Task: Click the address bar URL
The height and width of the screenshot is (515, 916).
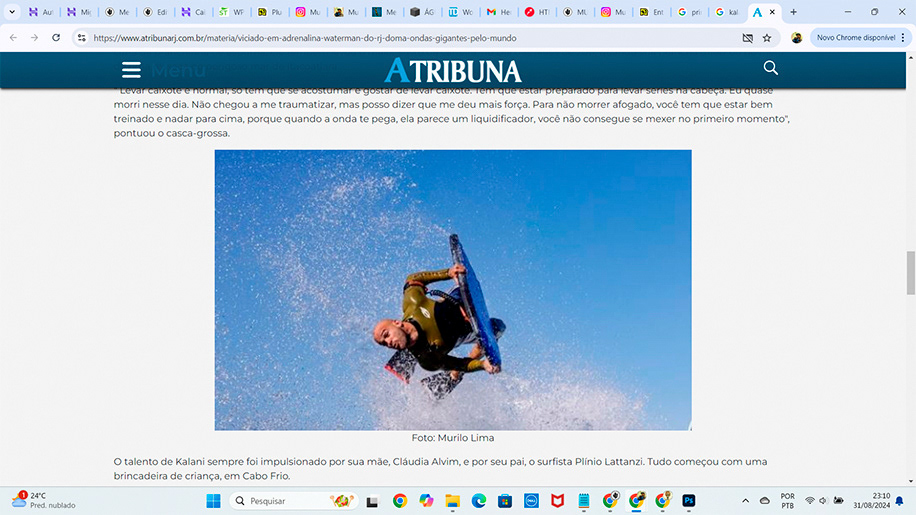Action: coord(305,38)
